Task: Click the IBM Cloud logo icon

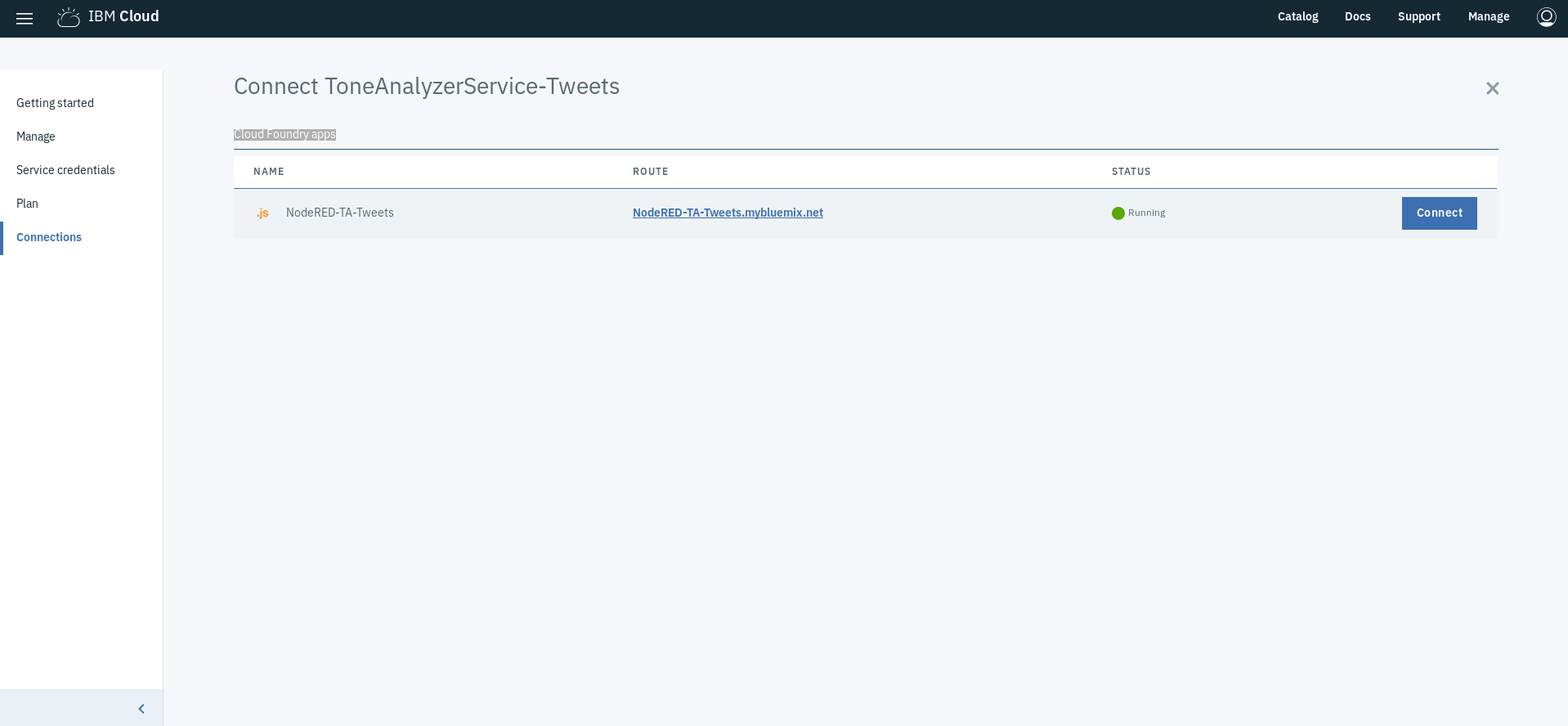Action: point(69,17)
